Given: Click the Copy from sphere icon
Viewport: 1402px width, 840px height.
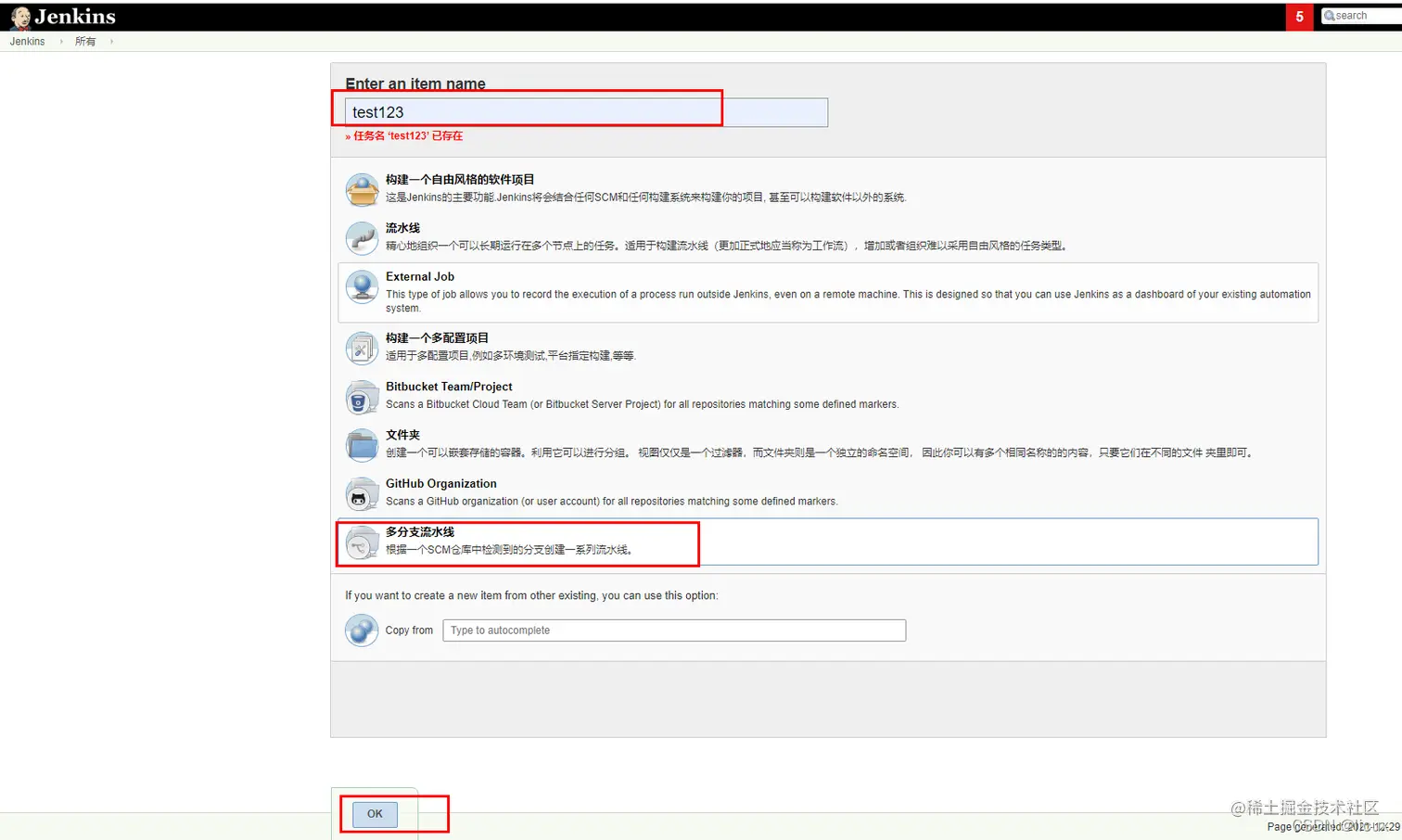Looking at the screenshot, I should coord(362,630).
